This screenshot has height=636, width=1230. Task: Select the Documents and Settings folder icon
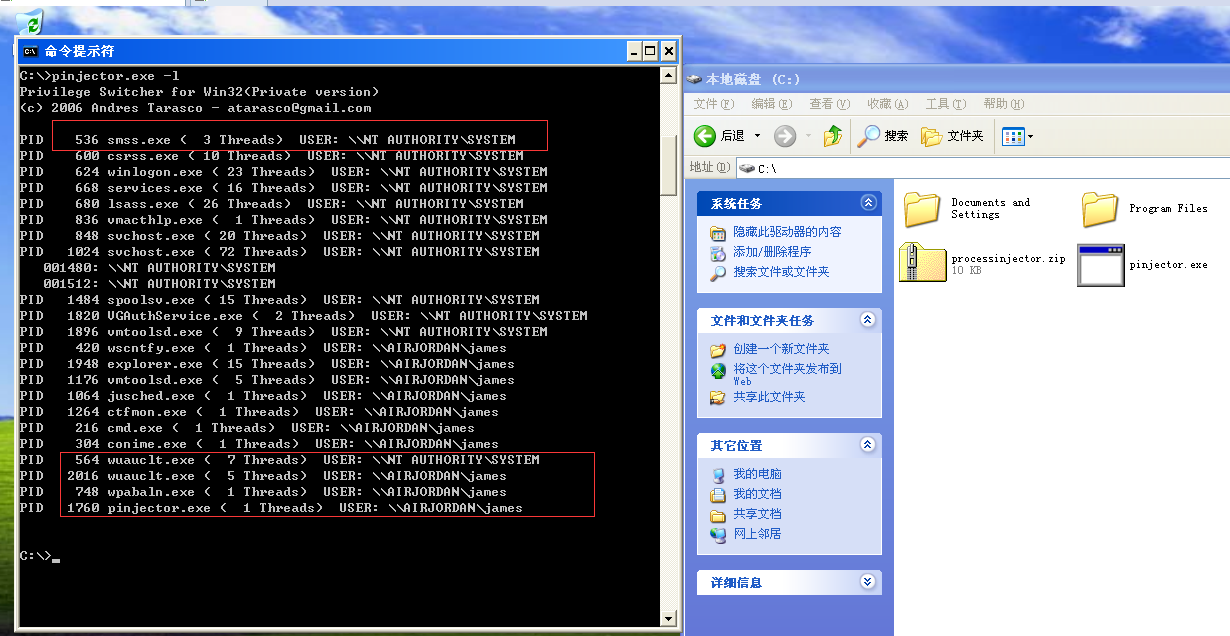pos(922,209)
